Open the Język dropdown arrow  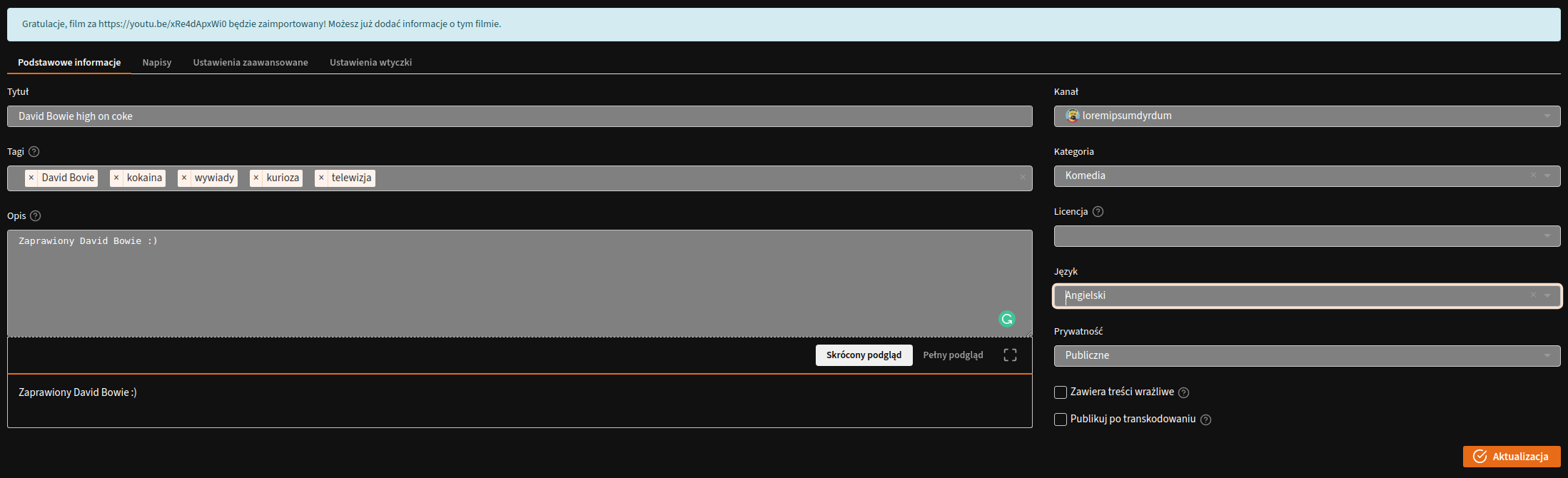[1547, 295]
